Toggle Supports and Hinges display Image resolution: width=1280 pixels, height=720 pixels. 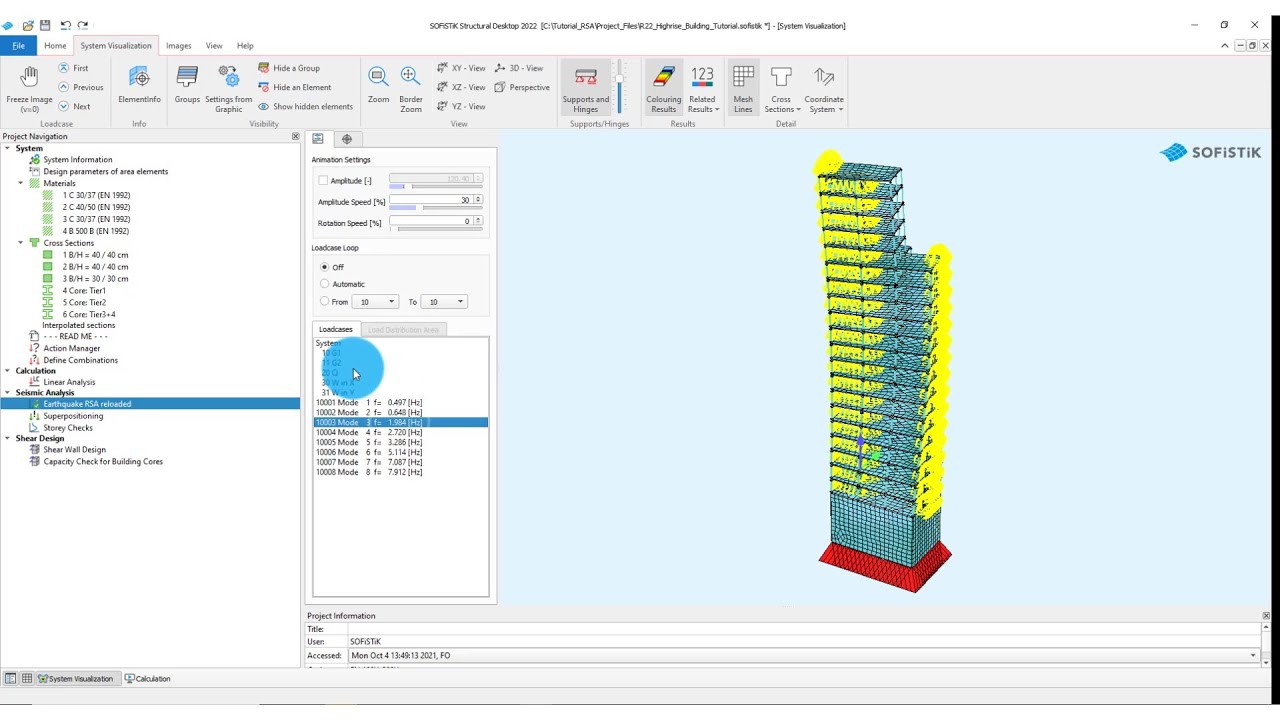tap(586, 88)
